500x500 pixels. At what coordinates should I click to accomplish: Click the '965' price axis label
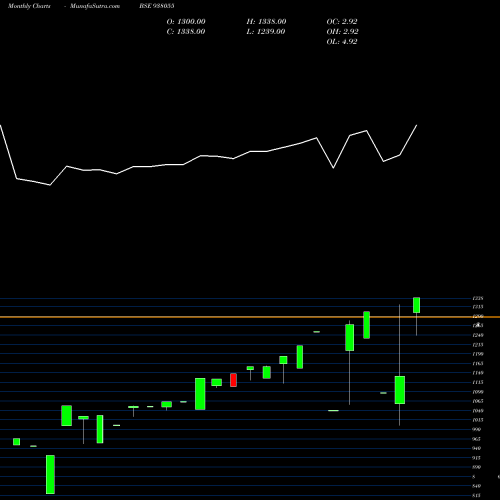click(476, 439)
